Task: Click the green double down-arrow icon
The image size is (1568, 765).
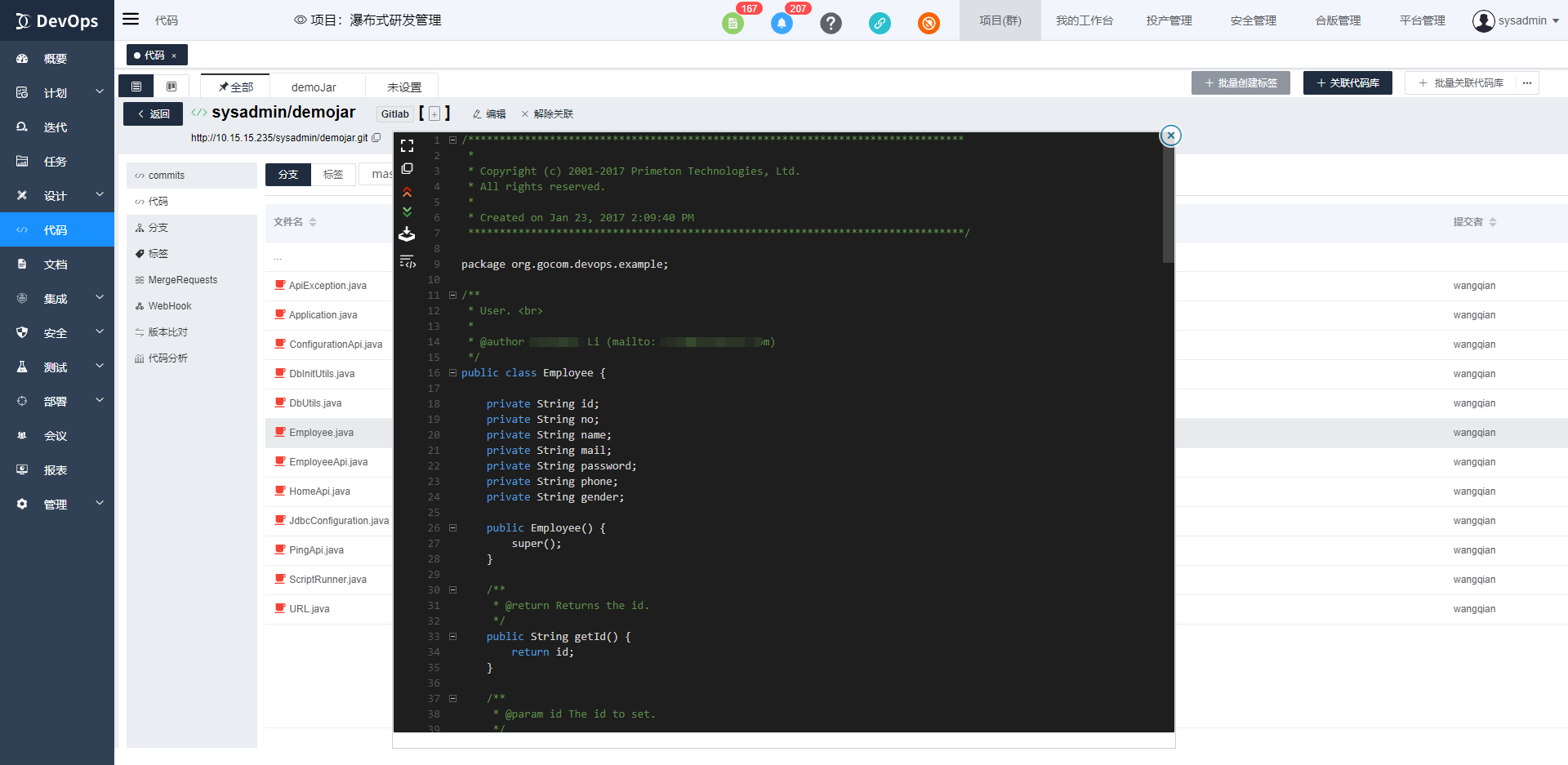Action: coord(407,212)
